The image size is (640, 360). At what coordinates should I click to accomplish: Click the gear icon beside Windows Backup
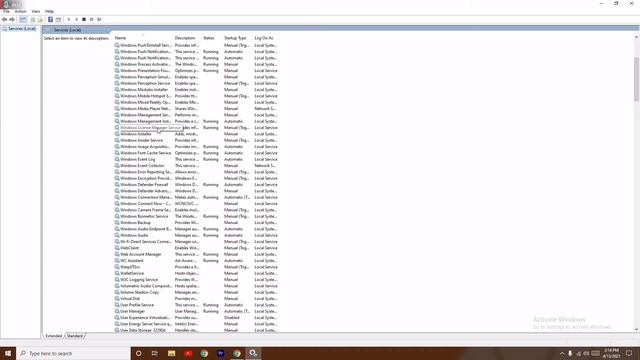(117, 222)
